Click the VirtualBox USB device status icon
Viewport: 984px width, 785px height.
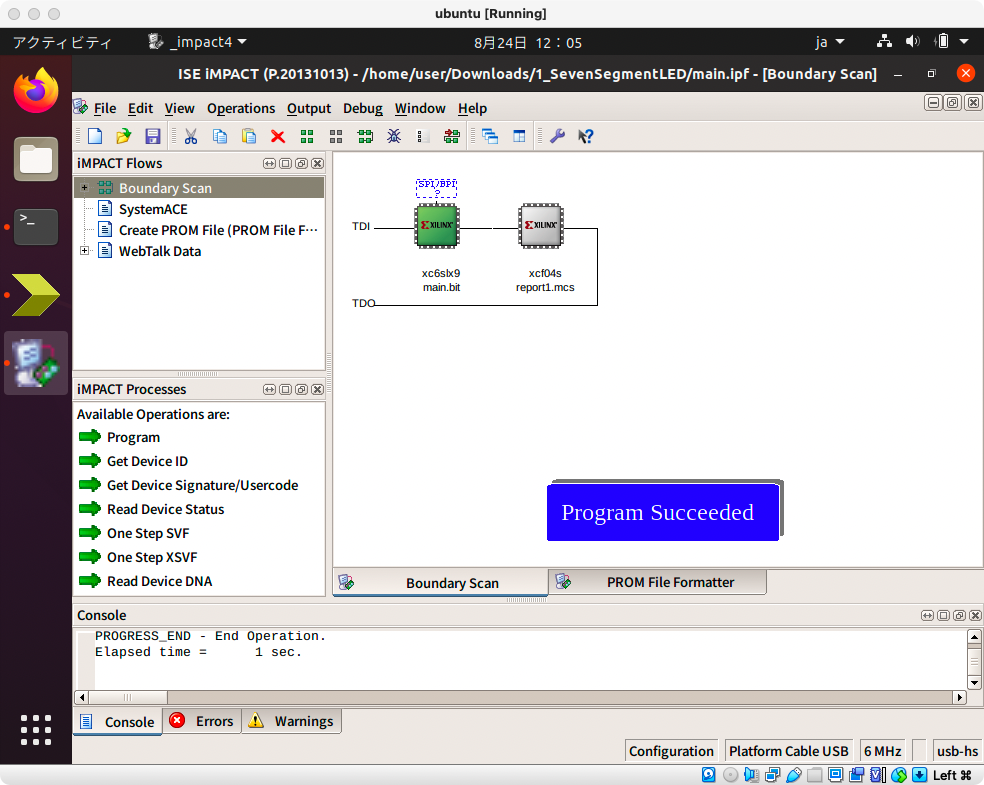click(x=794, y=775)
